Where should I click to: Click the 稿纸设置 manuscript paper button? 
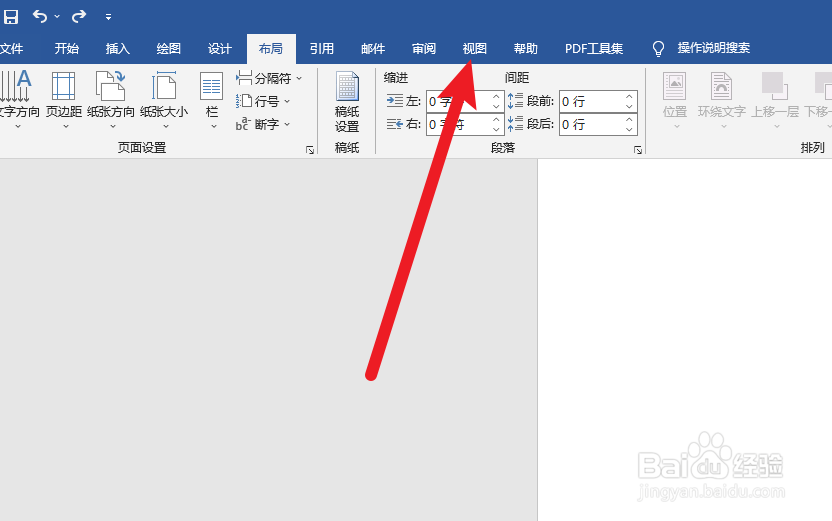click(x=347, y=102)
